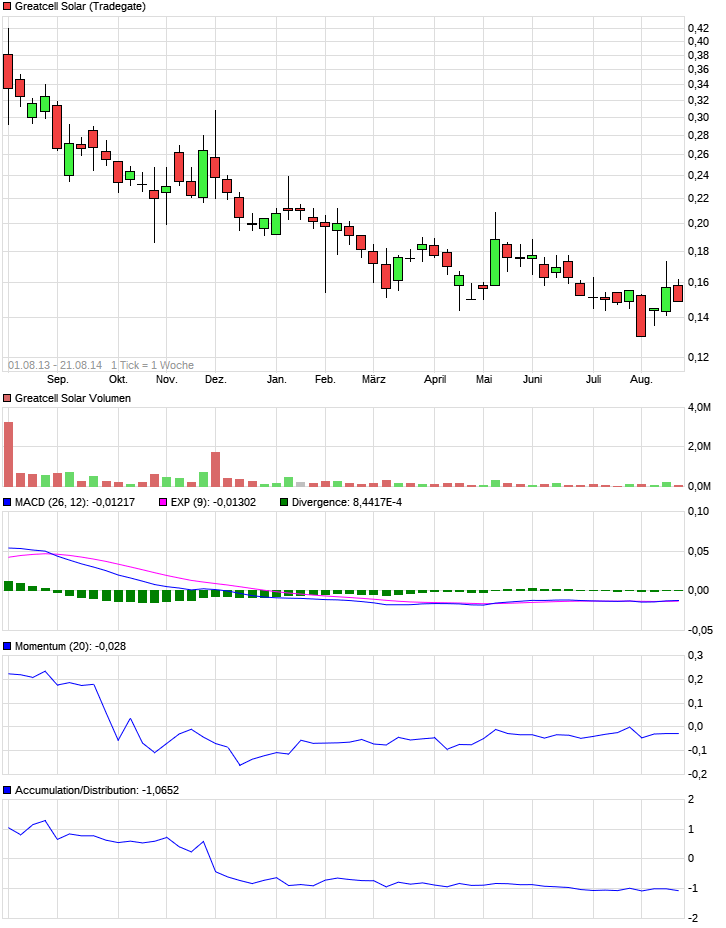Click the green Divergence legend swatch
The height and width of the screenshot is (928, 726).
[x=284, y=502]
